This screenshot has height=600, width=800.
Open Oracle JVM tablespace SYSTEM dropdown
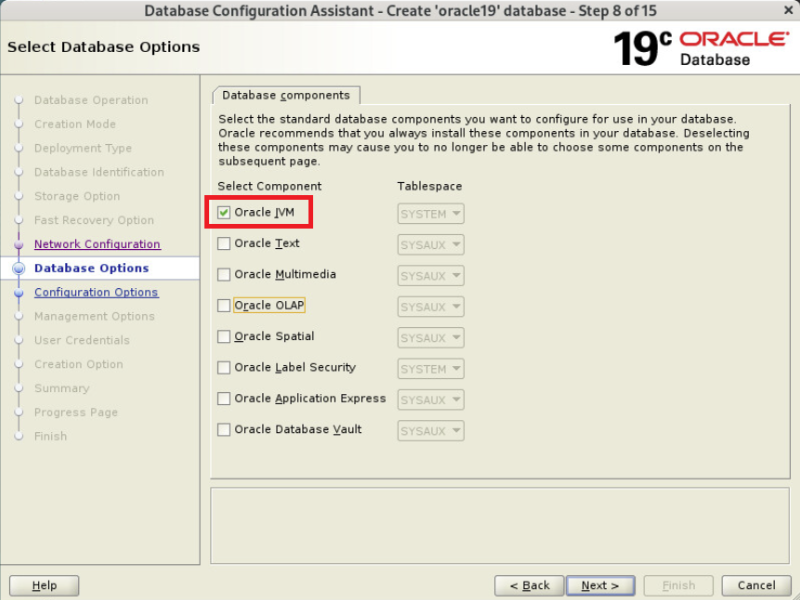pos(431,214)
